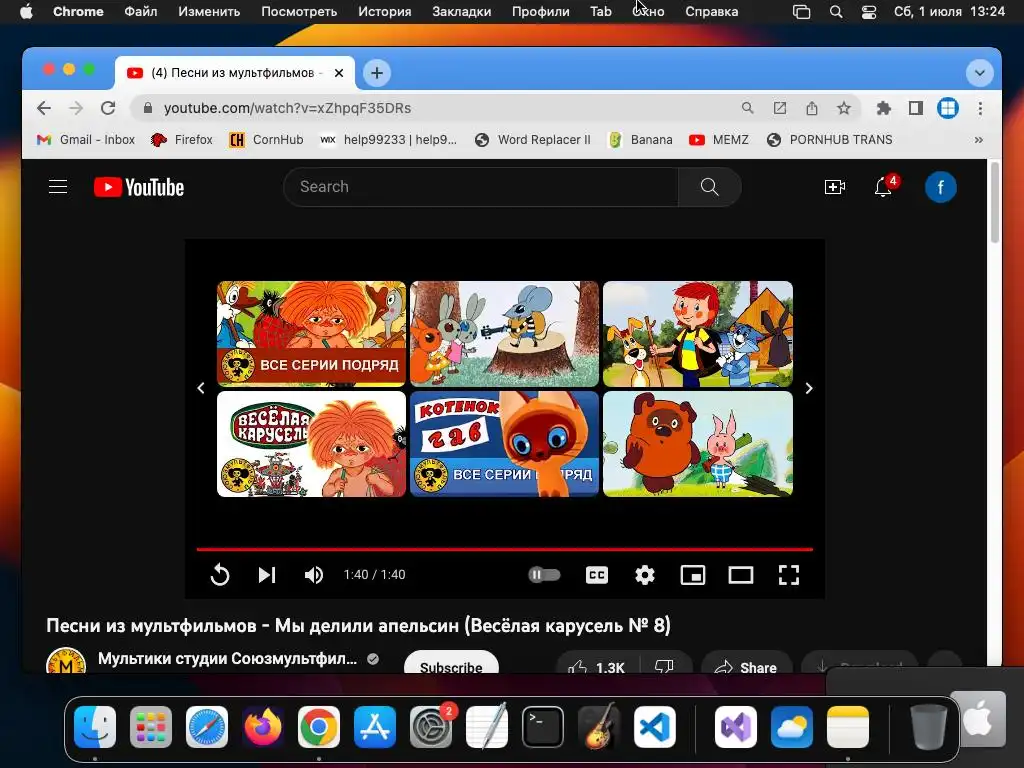Screen dimensions: 1024x768
Task: Open the Banana bookmark
Action: pos(640,140)
